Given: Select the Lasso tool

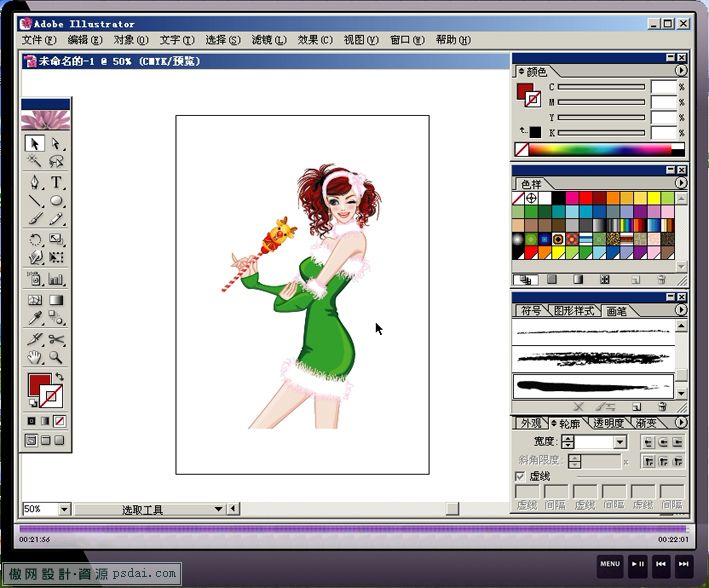Looking at the screenshot, I should click(56, 161).
